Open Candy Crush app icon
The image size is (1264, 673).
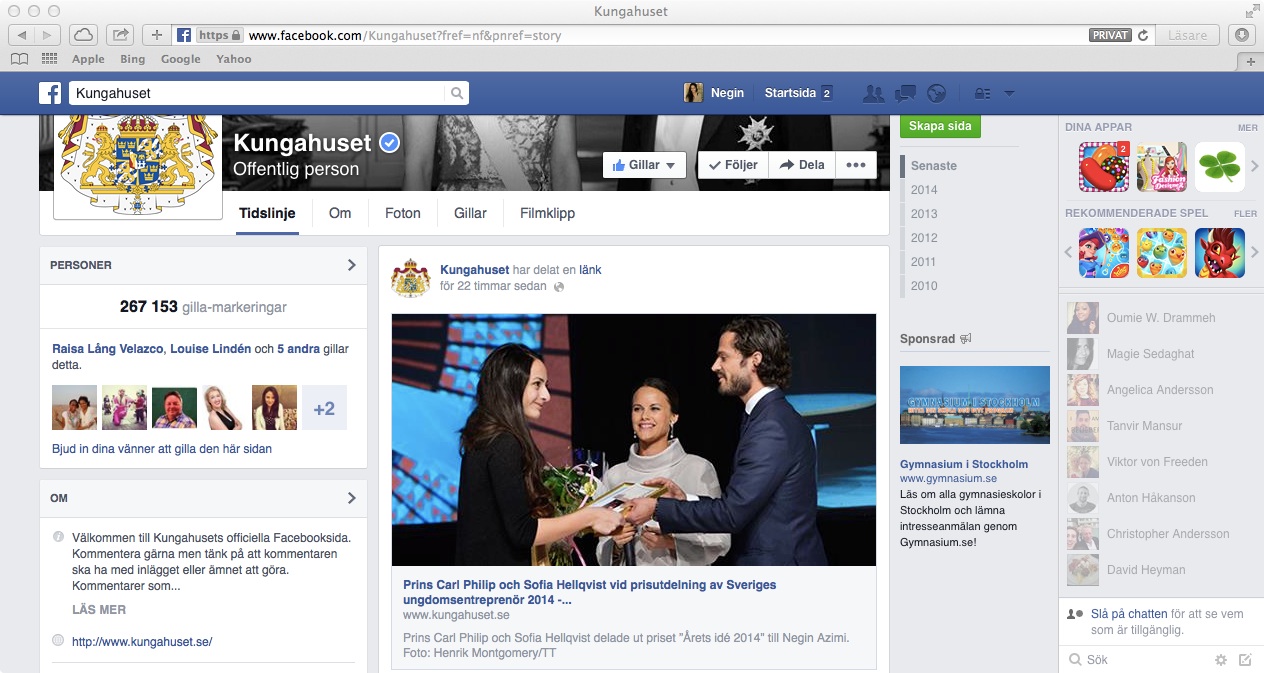pos(1103,167)
